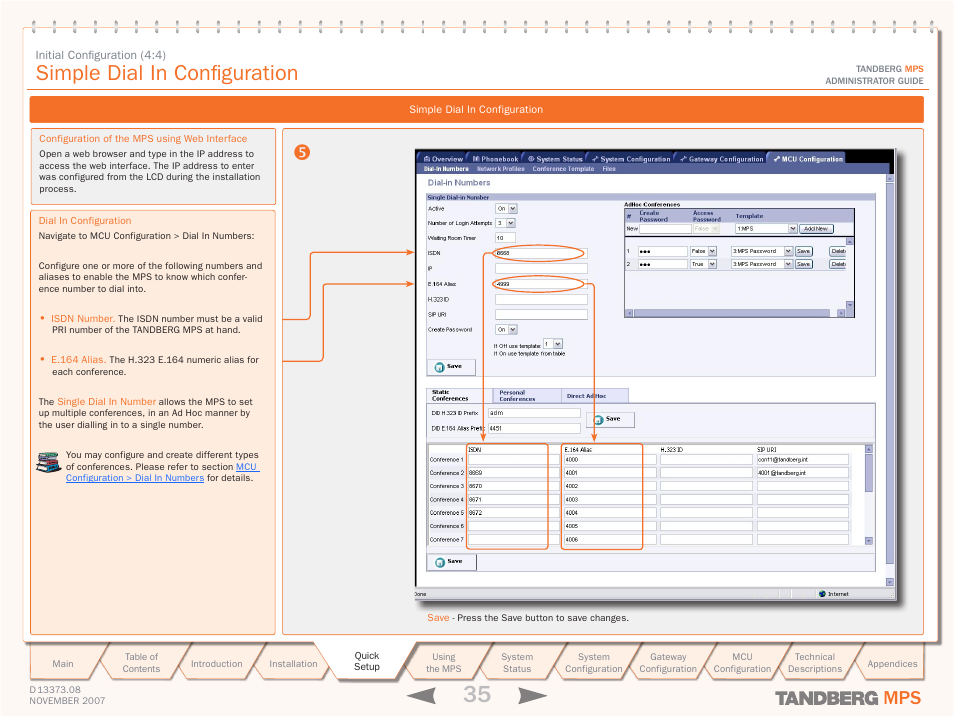Open web interface System Configuration tab

pyautogui.click(x=631, y=159)
